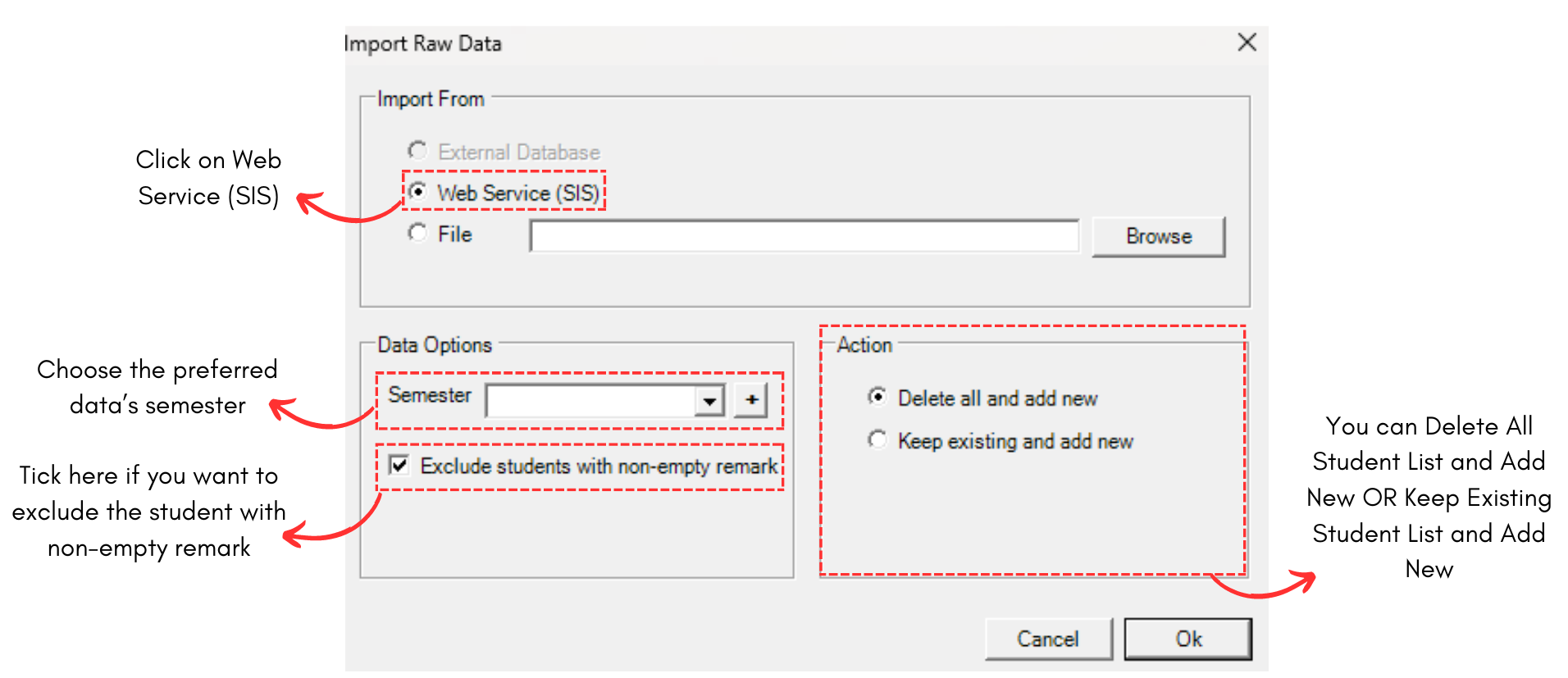The width and height of the screenshot is (1568, 678).
Task: Select the File import option
Action: (x=417, y=233)
